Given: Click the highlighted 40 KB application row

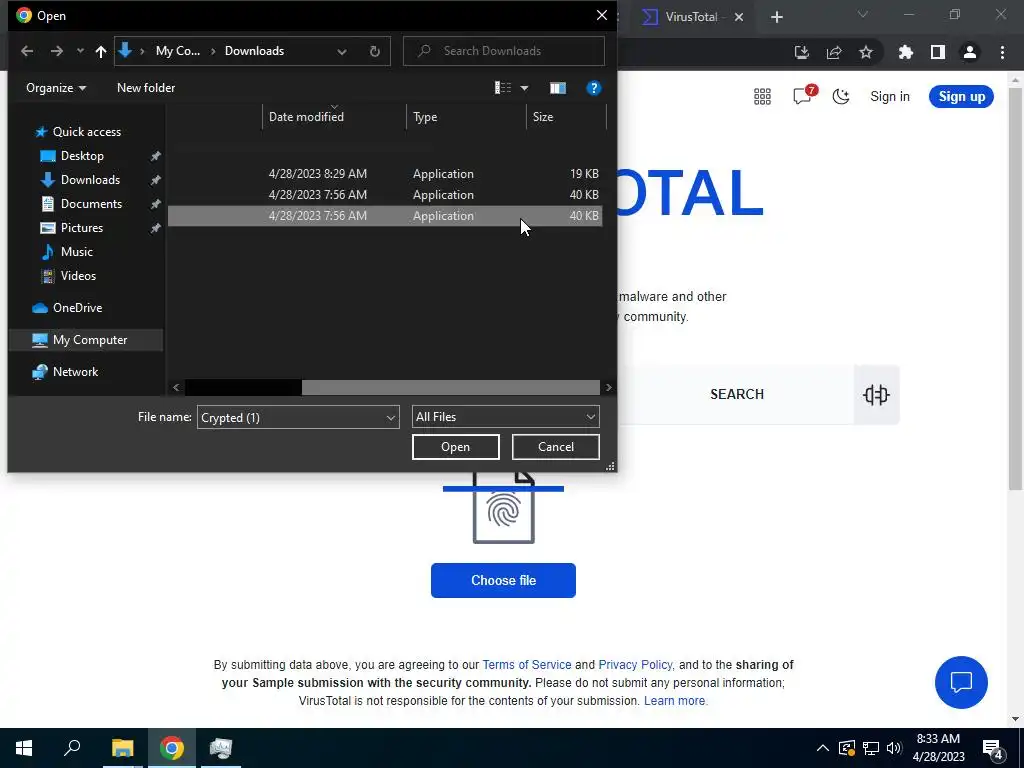Looking at the screenshot, I should coord(385,216).
